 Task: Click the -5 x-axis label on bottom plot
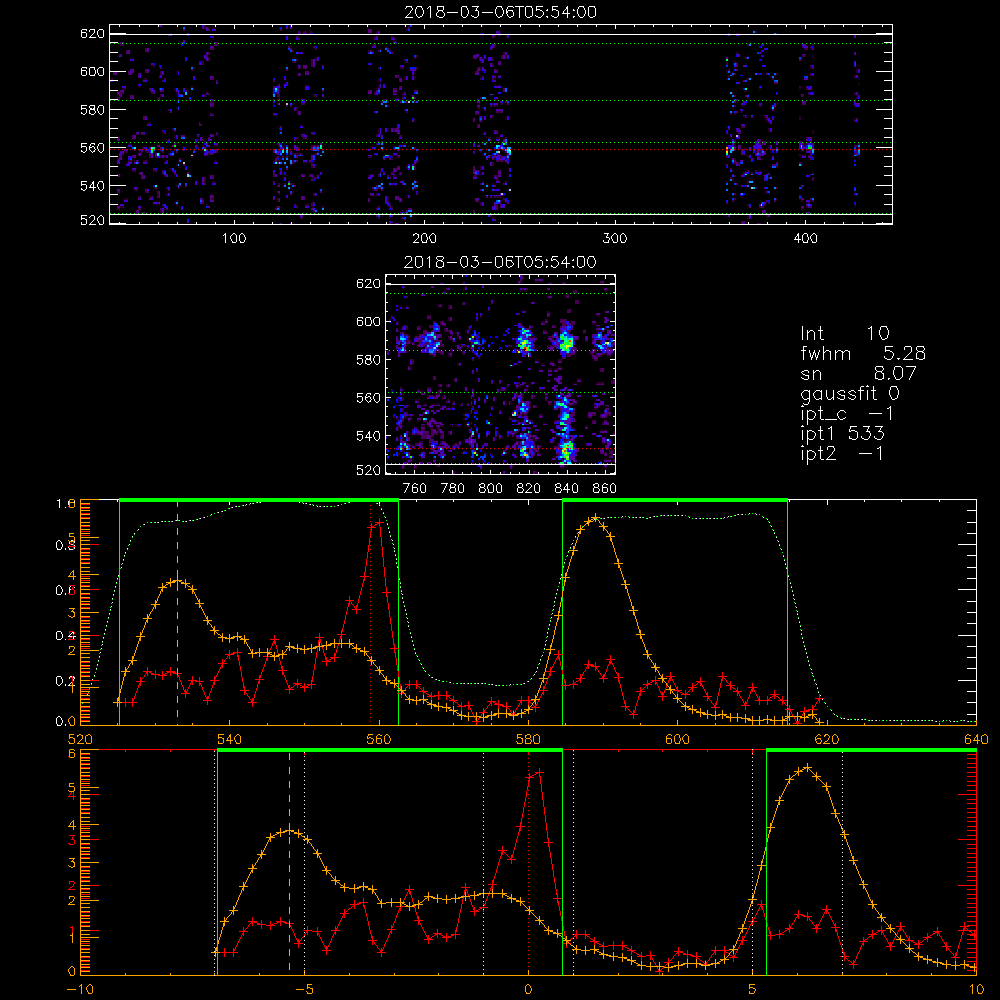click(305, 989)
